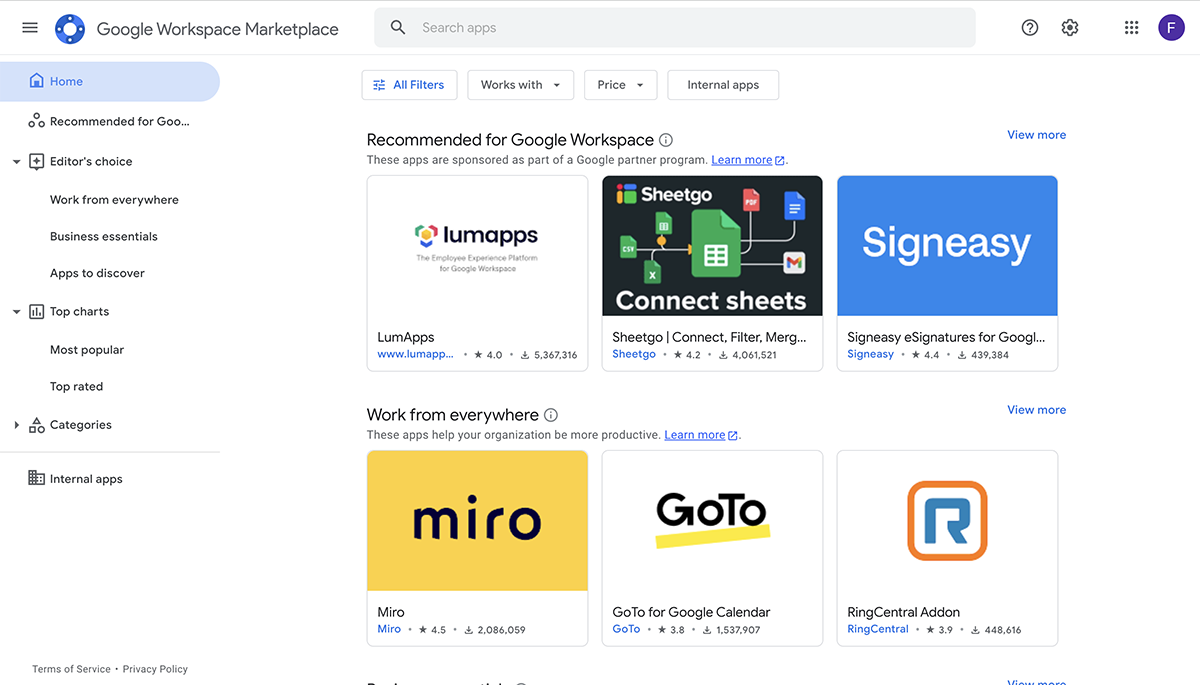Click the GoTo for Google Calendar title
This screenshot has height=685, width=1200.
click(691, 612)
